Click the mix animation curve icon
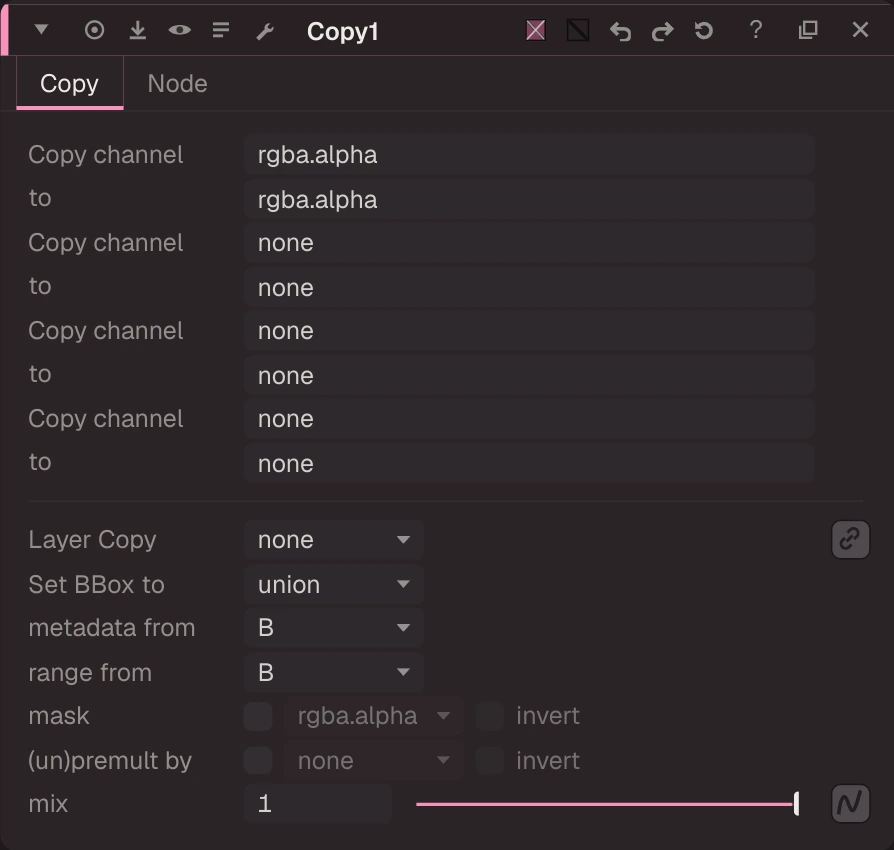Screen dimensions: 894x850 (850, 804)
